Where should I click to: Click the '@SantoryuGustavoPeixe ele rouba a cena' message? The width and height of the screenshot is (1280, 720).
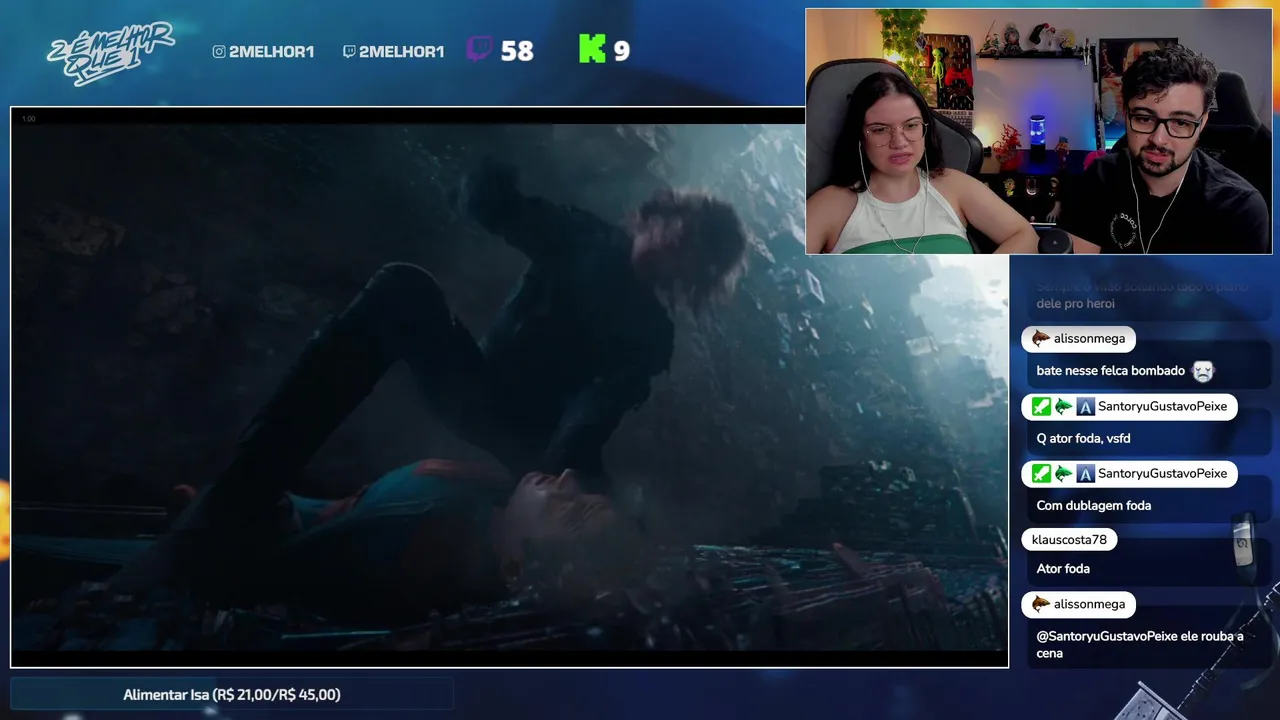pyautogui.click(x=1140, y=645)
